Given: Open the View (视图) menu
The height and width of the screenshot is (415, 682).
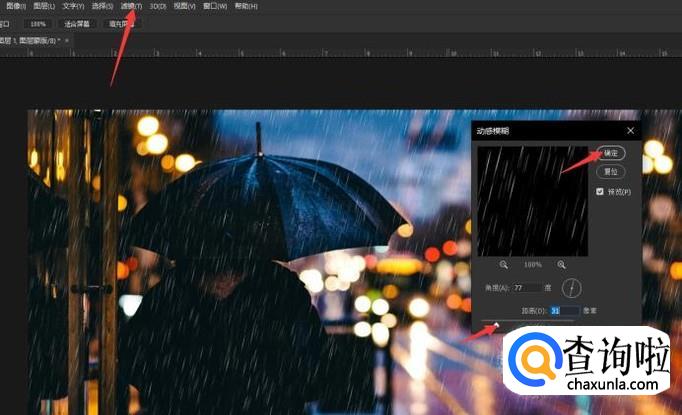Looking at the screenshot, I should pos(185,6).
